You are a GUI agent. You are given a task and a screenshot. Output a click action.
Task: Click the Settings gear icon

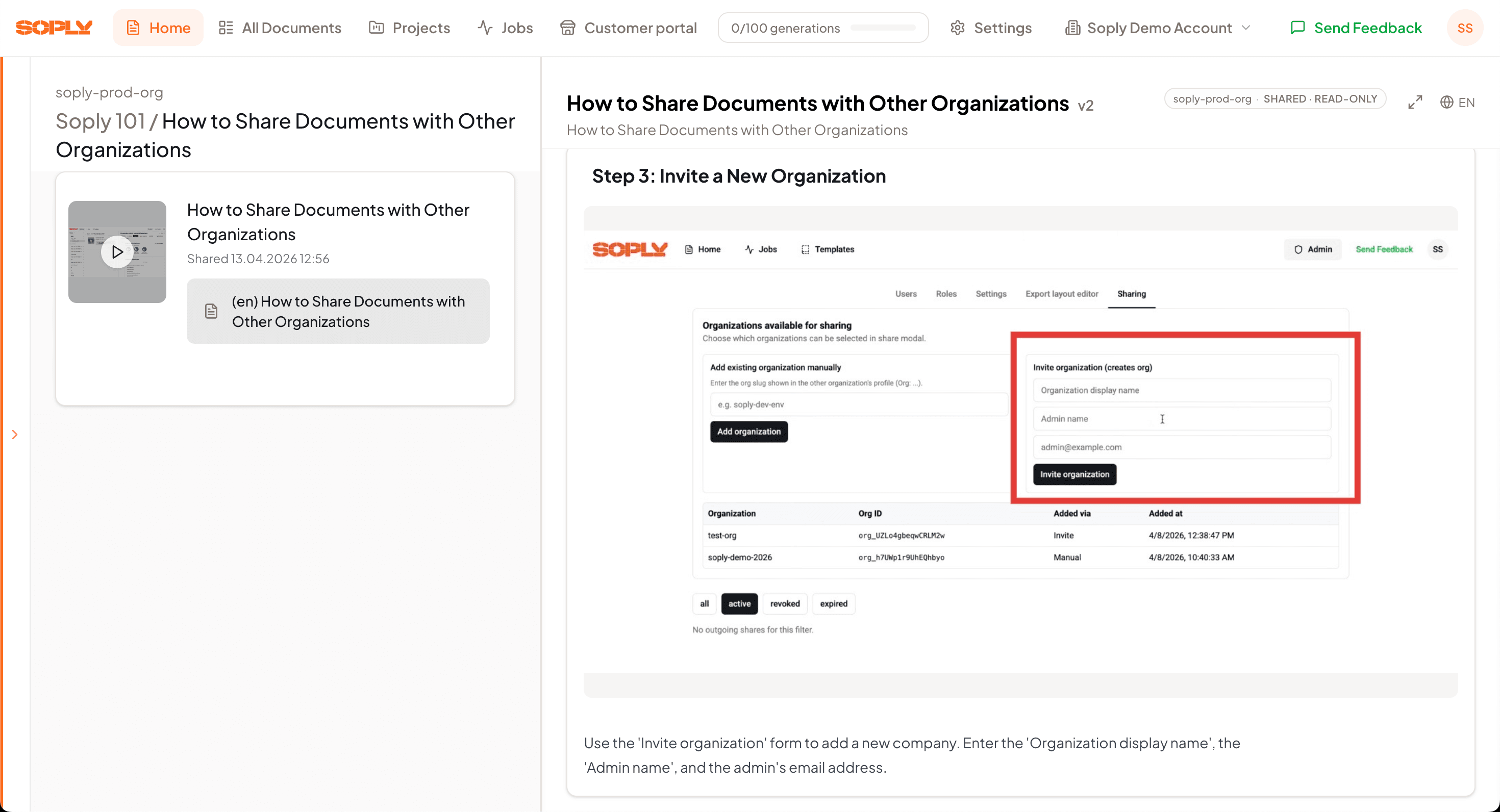click(x=957, y=28)
